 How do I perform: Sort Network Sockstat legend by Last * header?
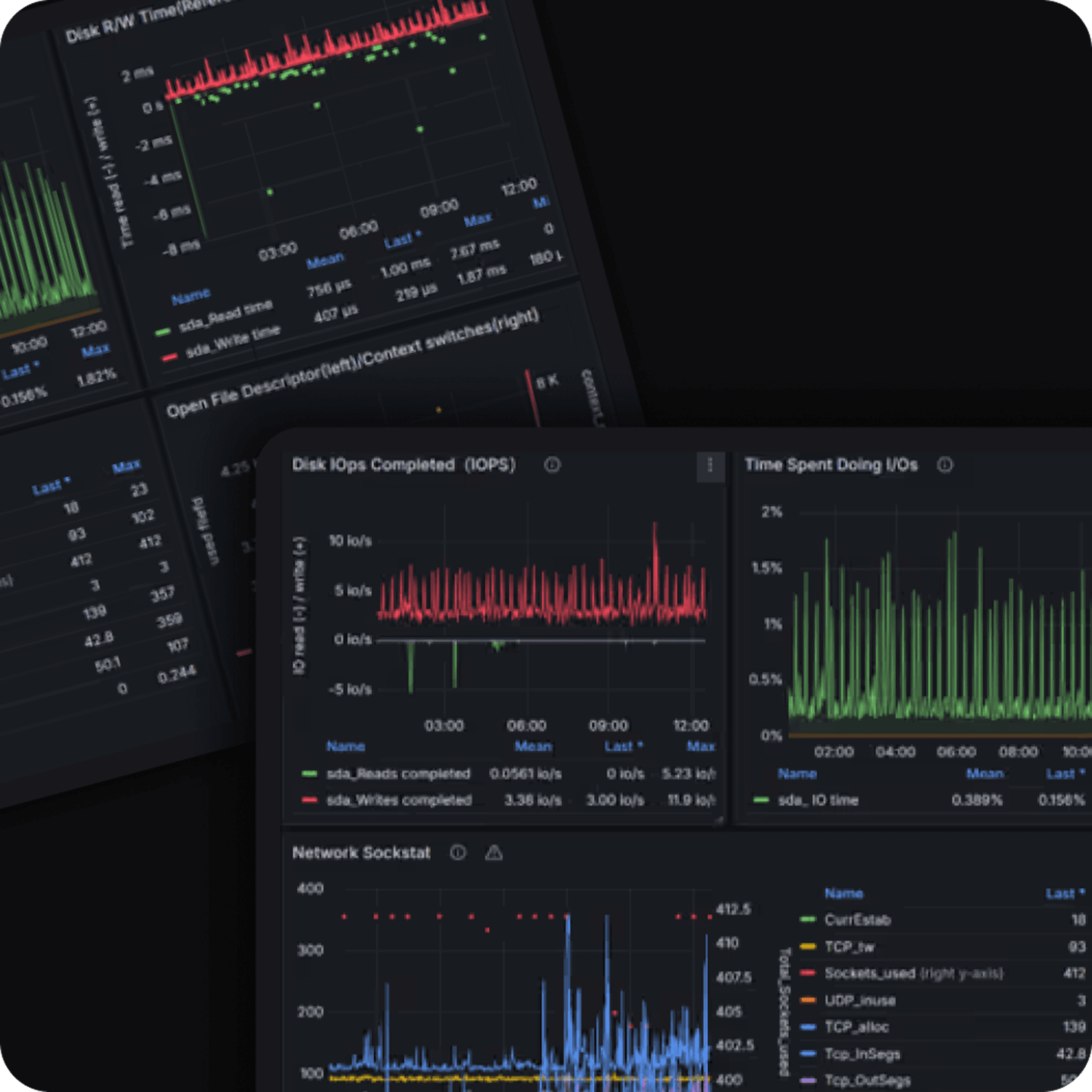[x=1065, y=893]
